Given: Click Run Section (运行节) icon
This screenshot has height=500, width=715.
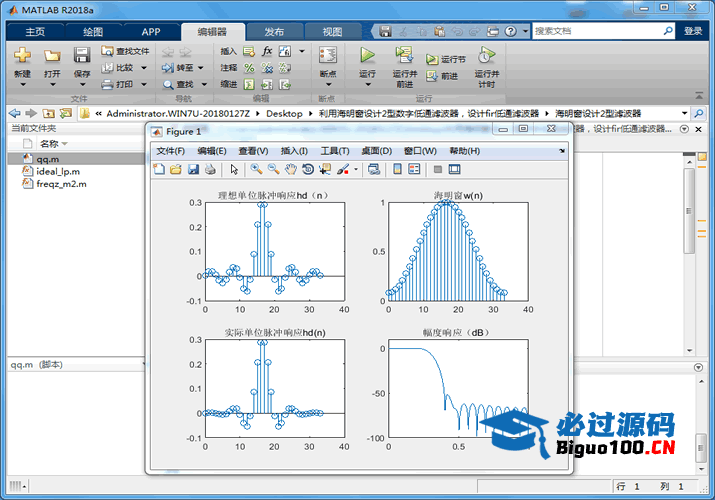Looking at the screenshot, I should [x=431, y=59].
